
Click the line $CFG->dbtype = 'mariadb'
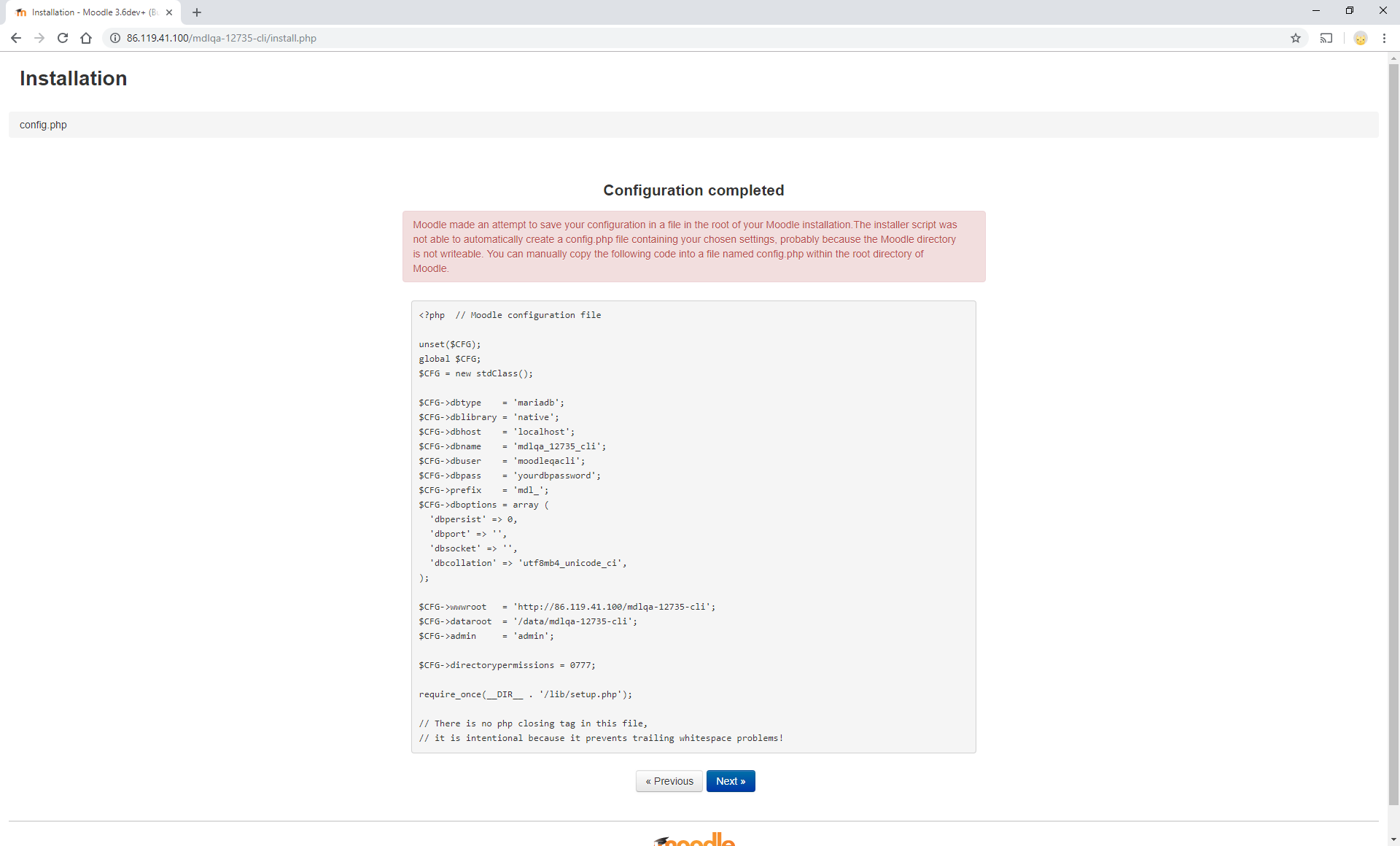(x=491, y=403)
